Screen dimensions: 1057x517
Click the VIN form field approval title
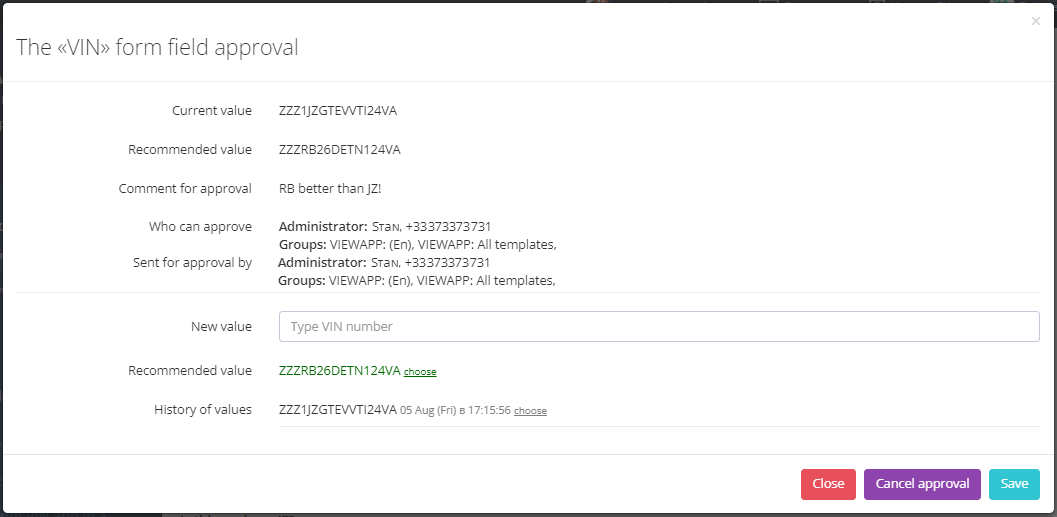pyautogui.click(x=157, y=47)
